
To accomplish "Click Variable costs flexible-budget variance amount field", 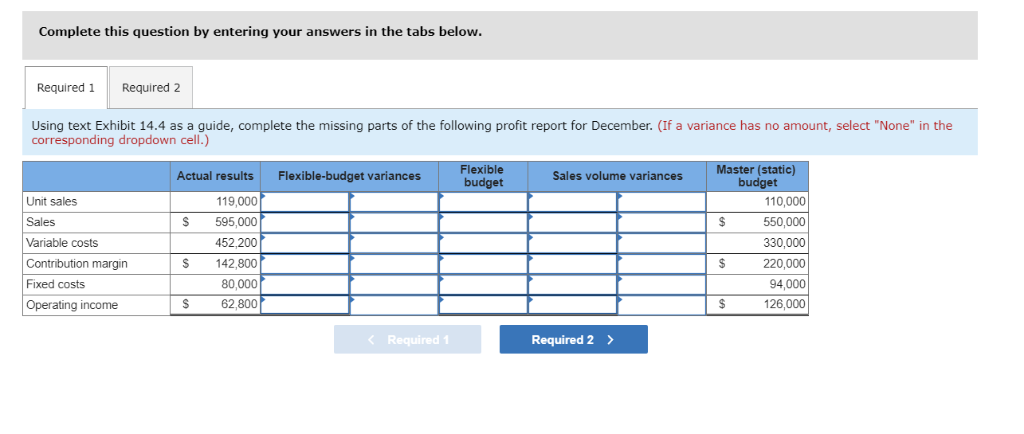I will (305, 243).
